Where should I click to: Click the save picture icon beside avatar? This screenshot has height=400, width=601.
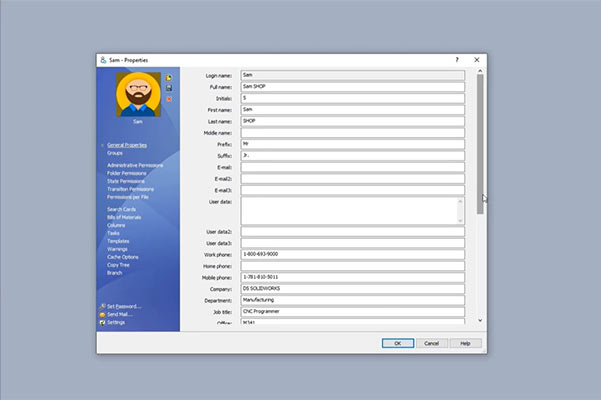coord(169,88)
